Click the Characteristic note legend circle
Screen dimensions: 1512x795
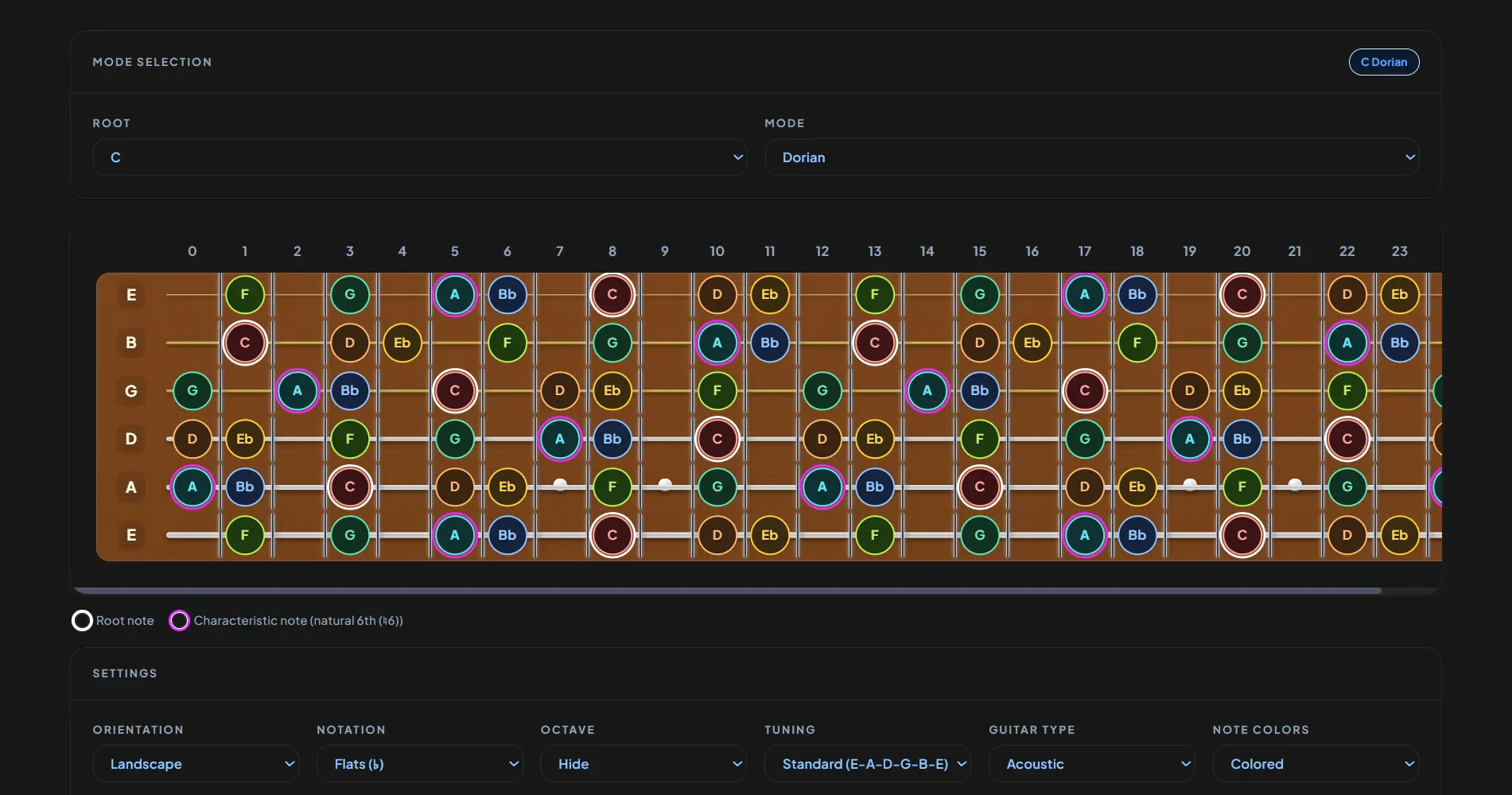coord(180,621)
